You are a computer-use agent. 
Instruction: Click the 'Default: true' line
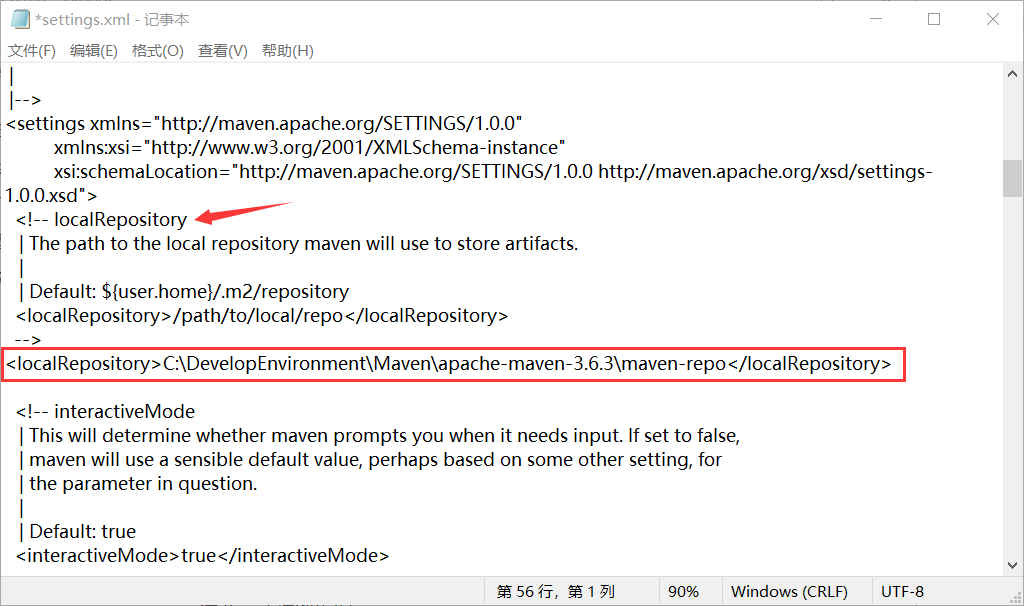coord(77,532)
